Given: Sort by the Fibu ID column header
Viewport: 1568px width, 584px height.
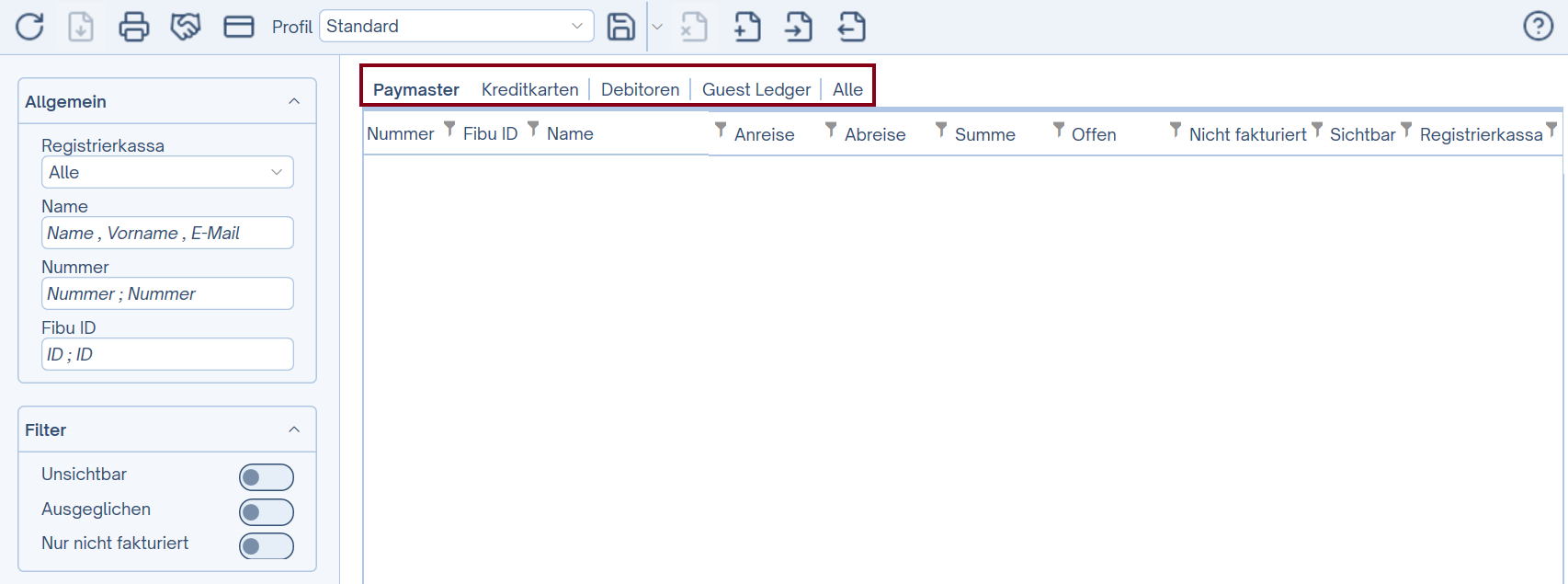Looking at the screenshot, I should 491,133.
